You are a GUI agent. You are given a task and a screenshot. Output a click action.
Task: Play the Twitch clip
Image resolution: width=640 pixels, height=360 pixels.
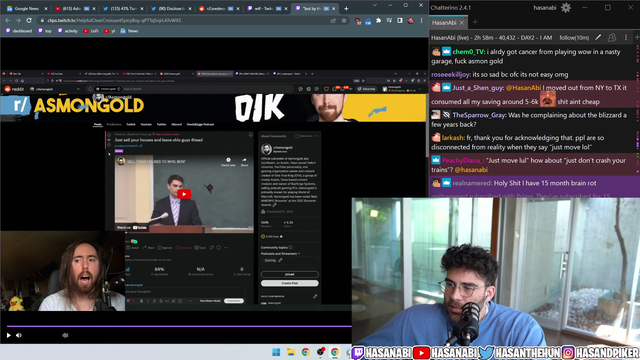point(9,336)
